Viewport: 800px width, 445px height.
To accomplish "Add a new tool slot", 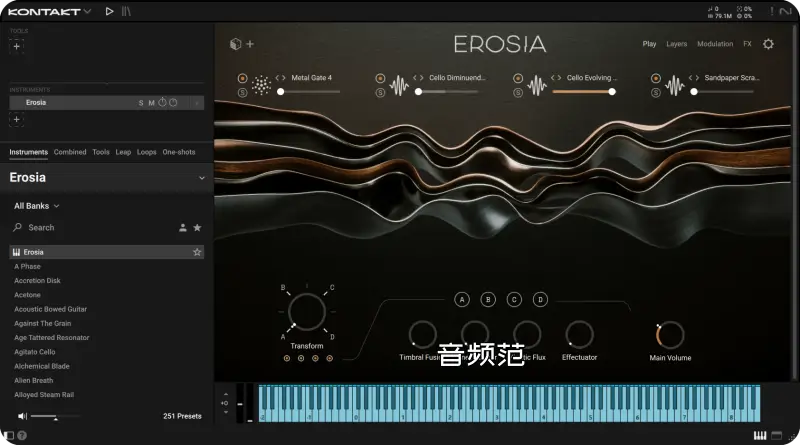I will pos(16,46).
